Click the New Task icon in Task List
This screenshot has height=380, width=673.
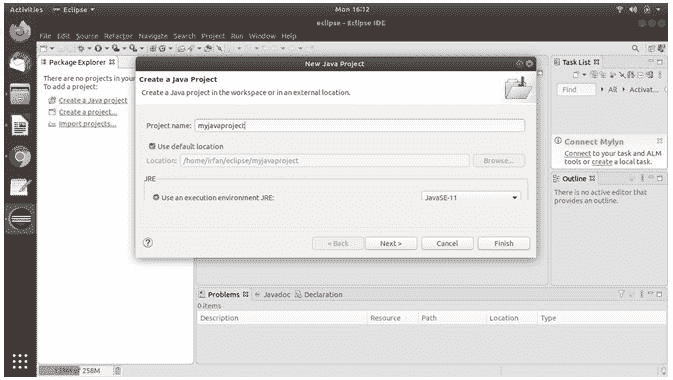576,75
